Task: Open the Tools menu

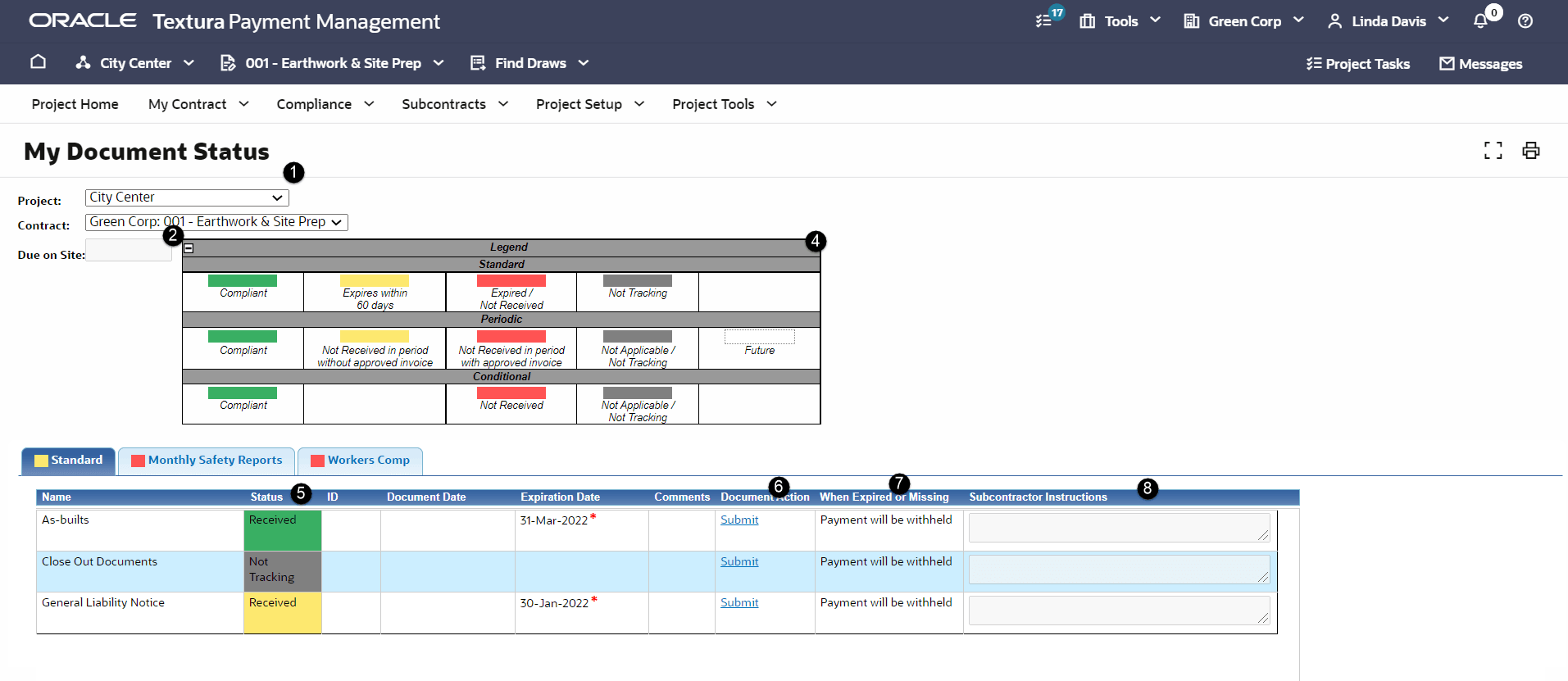Action: pos(1120,21)
